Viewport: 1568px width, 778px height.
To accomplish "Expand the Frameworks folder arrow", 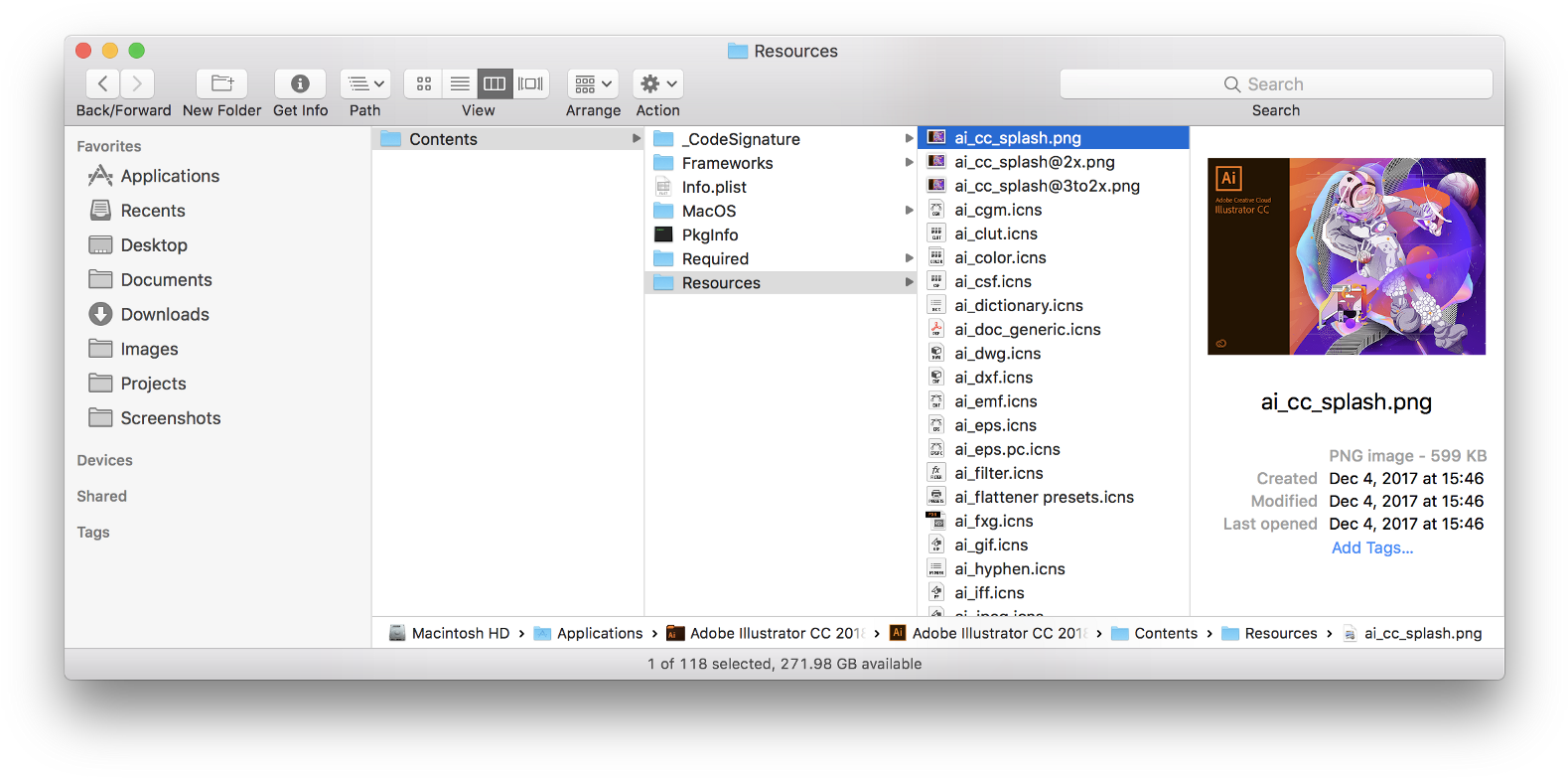I will pos(909,163).
